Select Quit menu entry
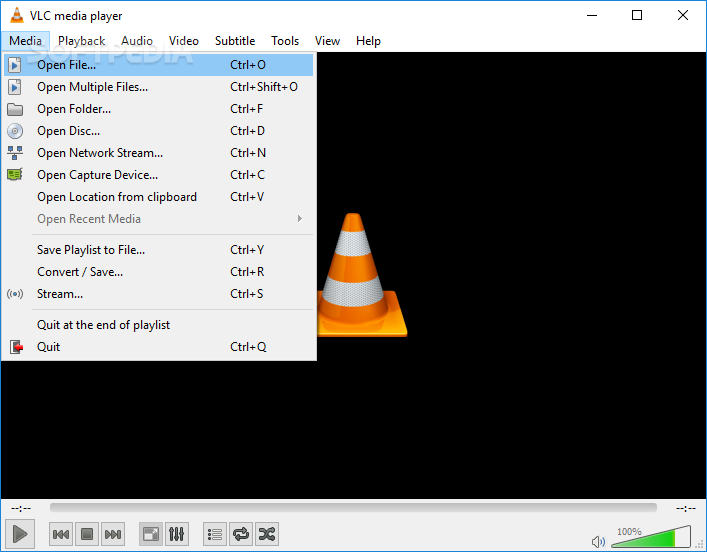Viewport: 707px width, 552px height. click(x=159, y=347)
